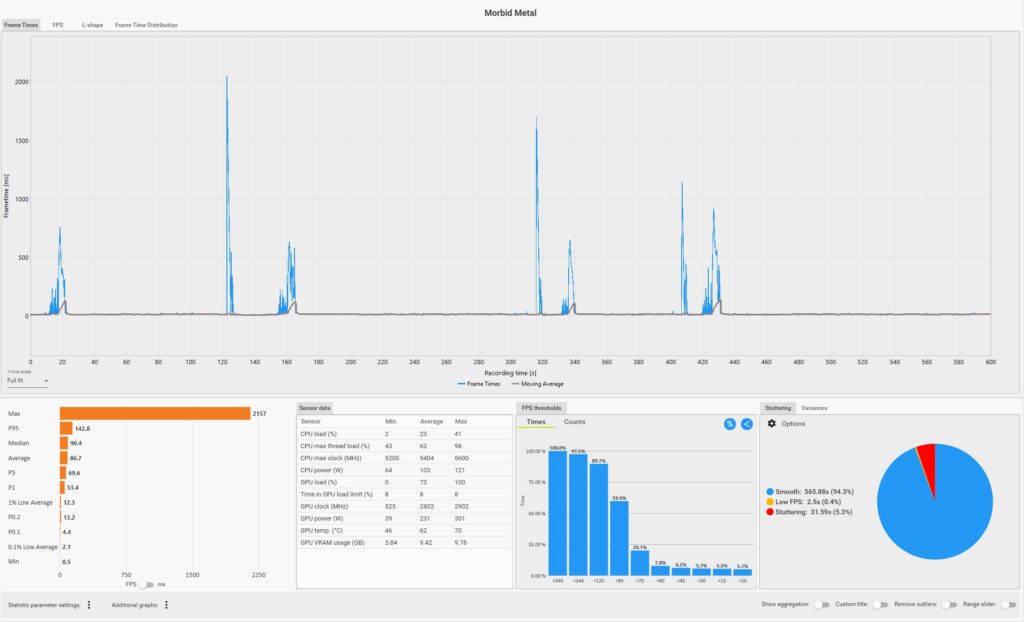Turn on the Range slider toggle
The height and width of the screenshot is (622, 1024).
1009,604
